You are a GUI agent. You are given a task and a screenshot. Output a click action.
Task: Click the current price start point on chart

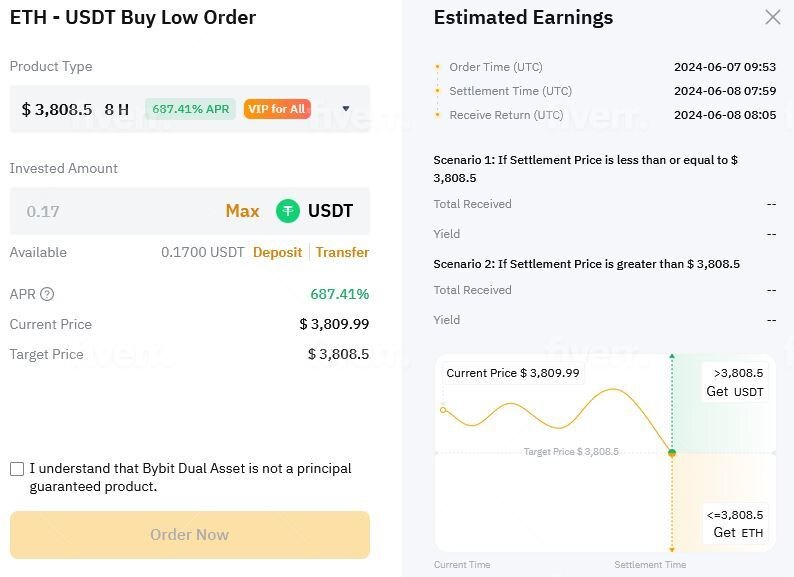(443, 409)
